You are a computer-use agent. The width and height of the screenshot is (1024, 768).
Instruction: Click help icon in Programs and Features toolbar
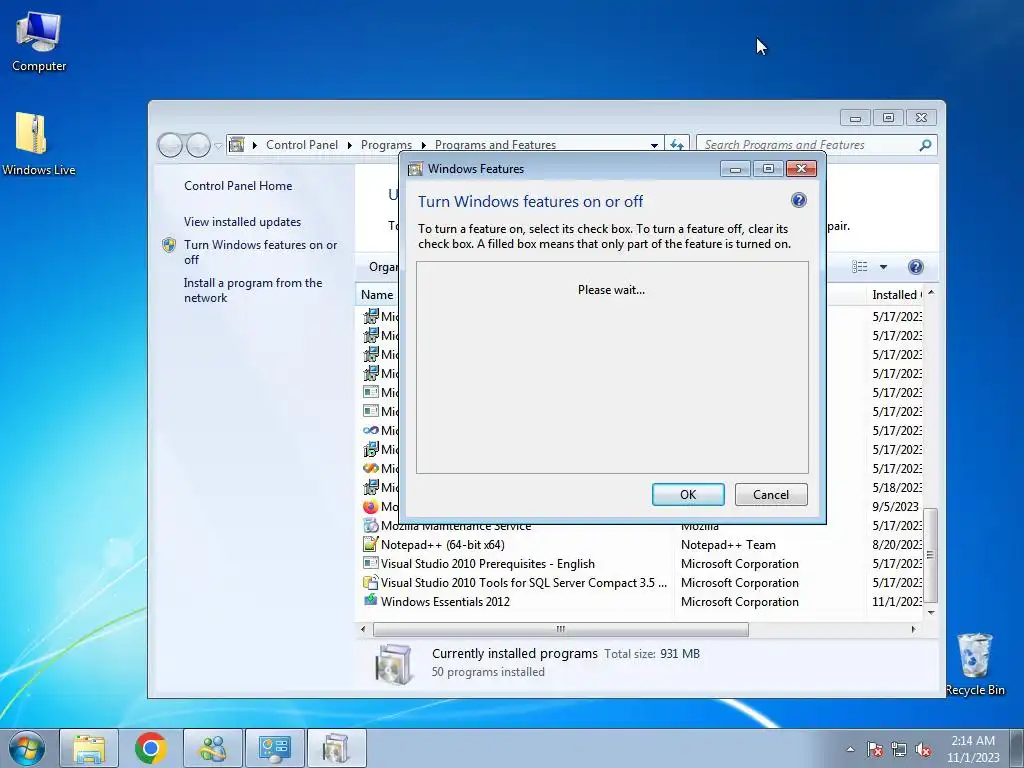(916, 266)
